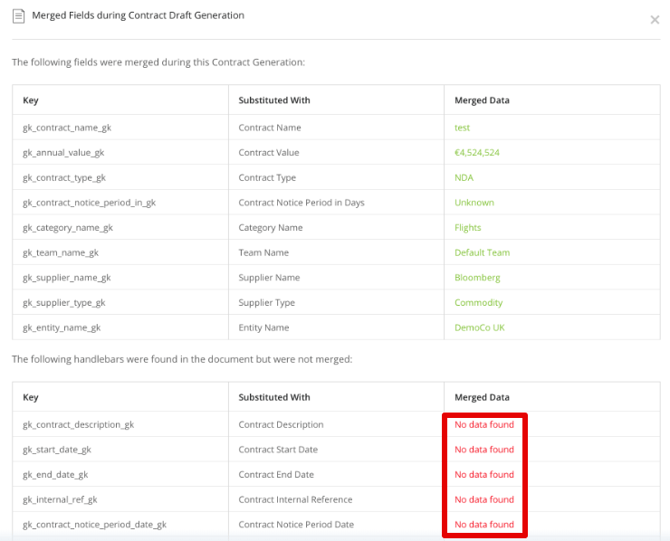Click 'The following fields were merged' sentence
The height and width of the screenshot is (541, 670).
click(x=159, y=62)
